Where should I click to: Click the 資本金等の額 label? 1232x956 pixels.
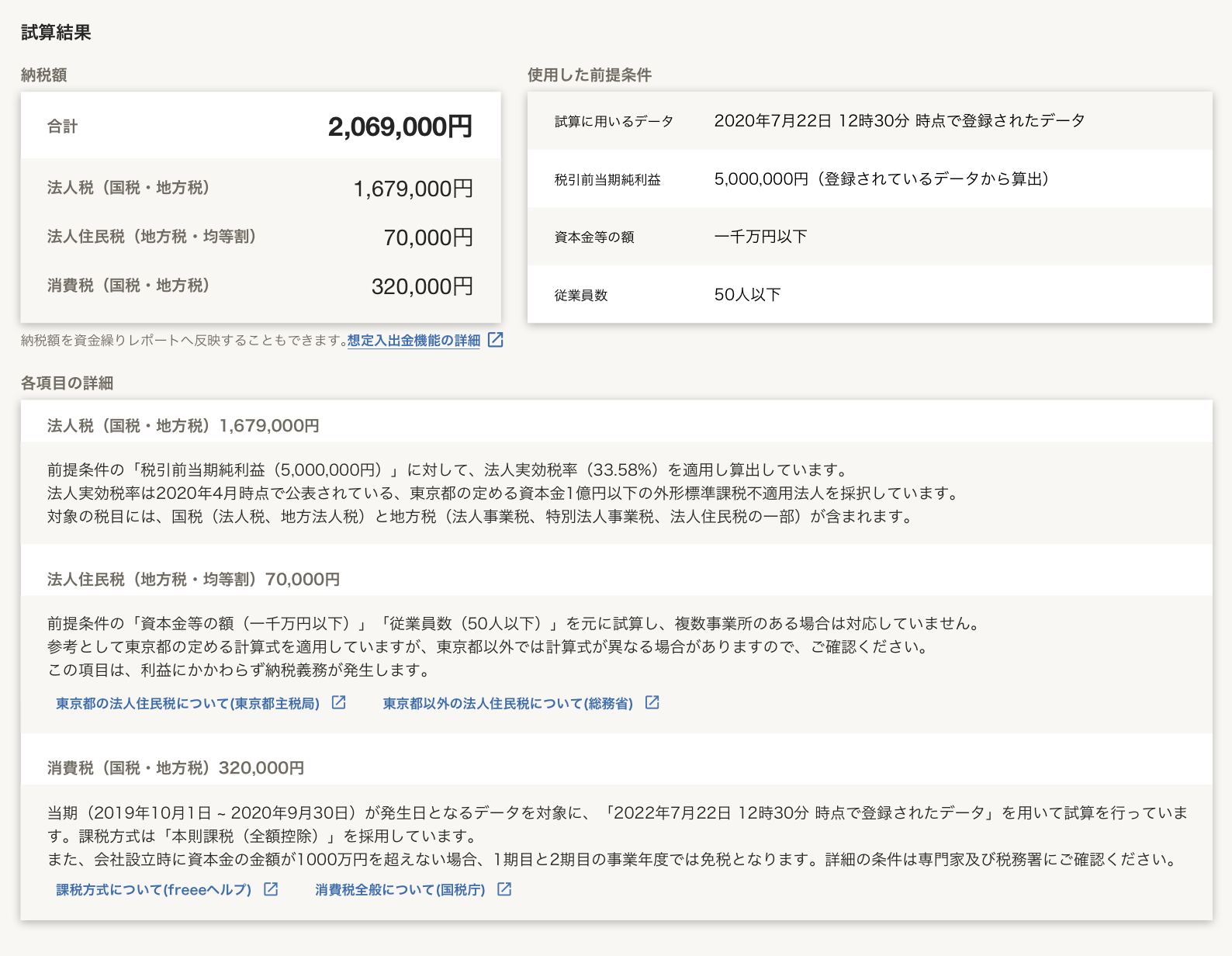594,237
